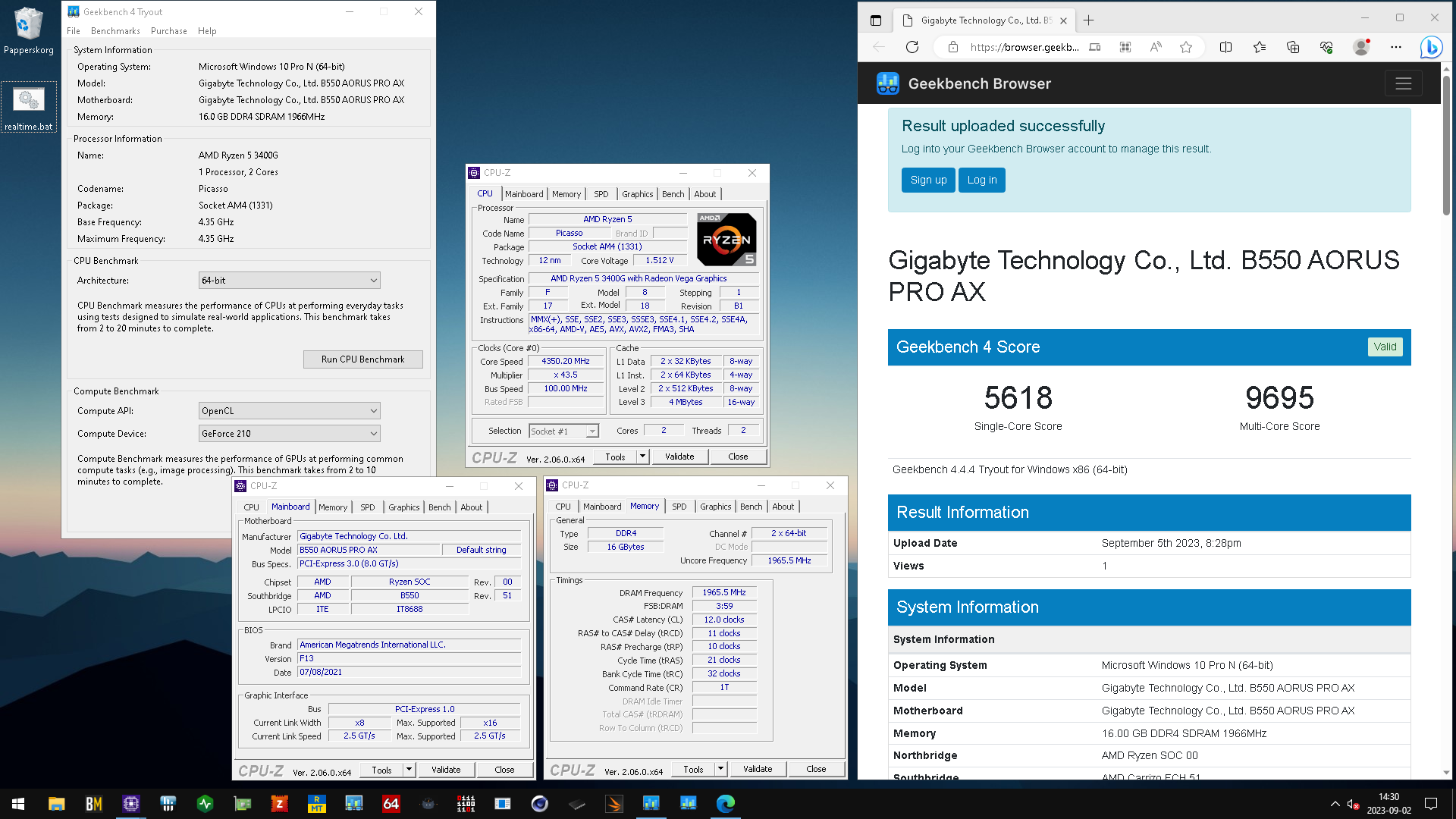This screenshot has height=819, width=1456.
Task: Open the Help menu in Geekbench 4
Action: click(x=207, y=31)
